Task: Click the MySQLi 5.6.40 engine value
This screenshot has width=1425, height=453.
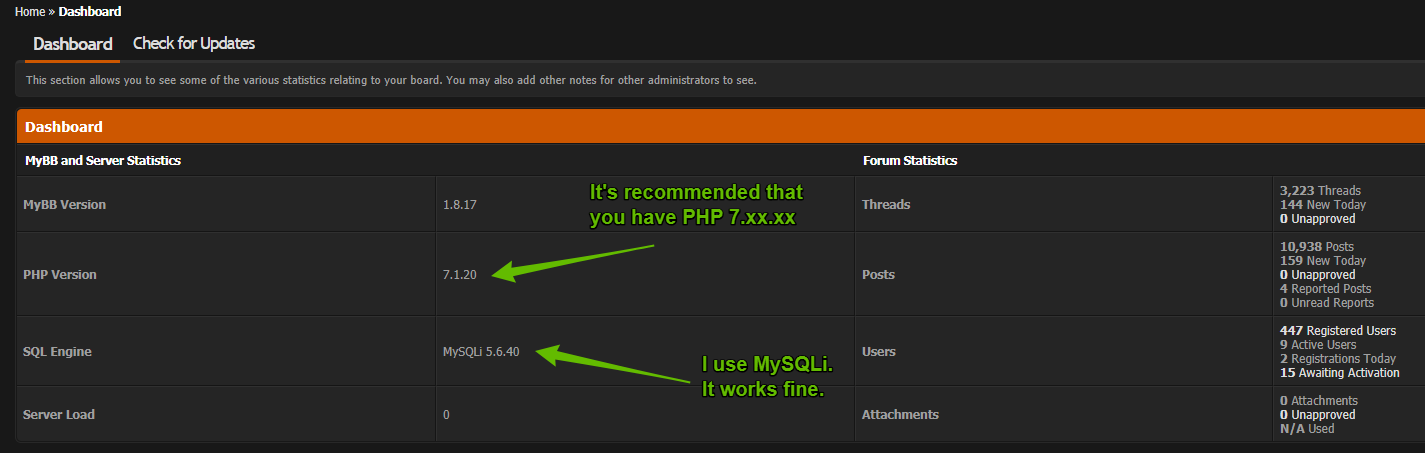Action: tap(481, 351)
